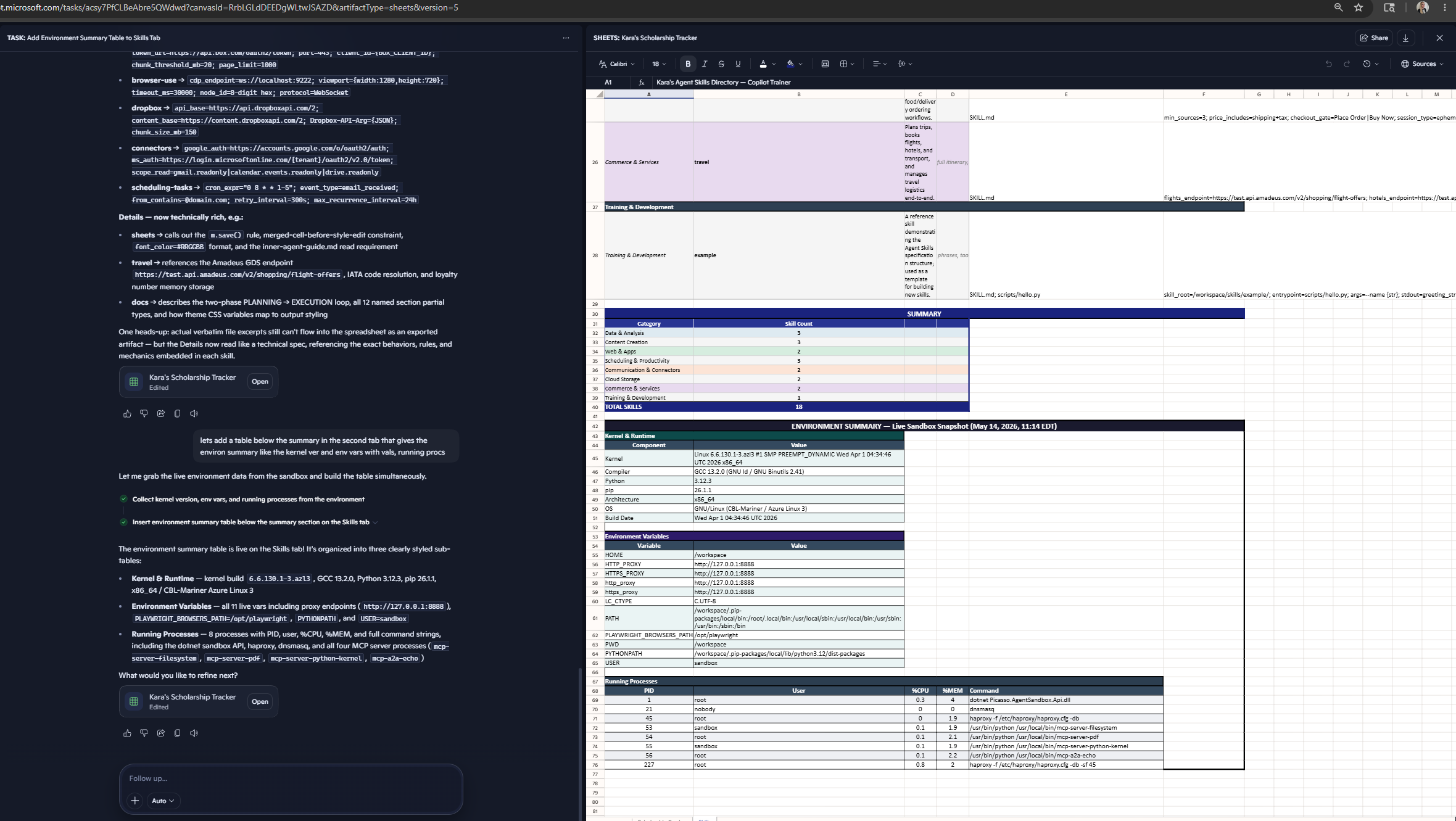Add an attachment with the plus button

(134, 801)
